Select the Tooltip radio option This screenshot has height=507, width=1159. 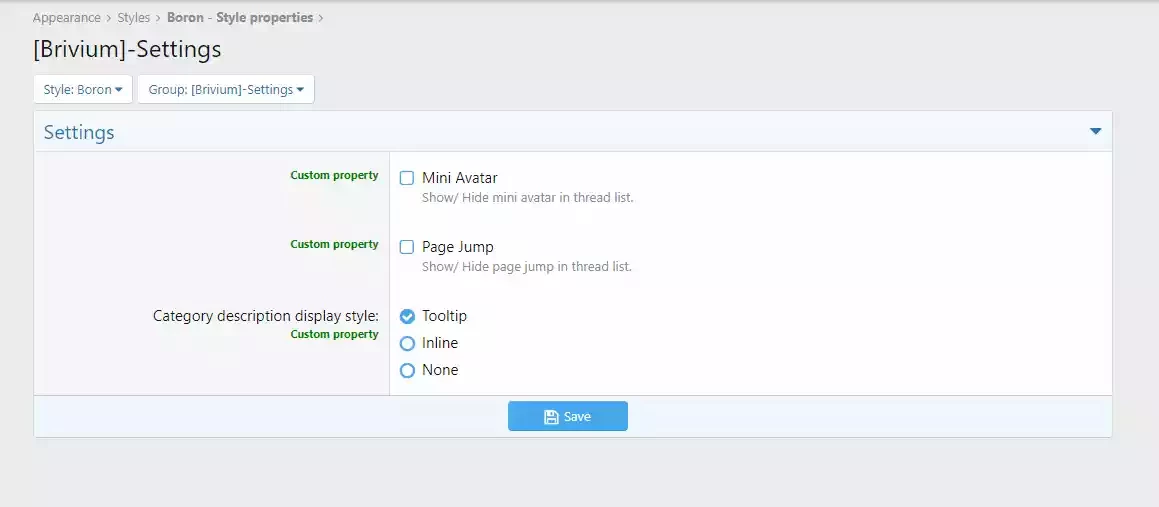[407, 316]
